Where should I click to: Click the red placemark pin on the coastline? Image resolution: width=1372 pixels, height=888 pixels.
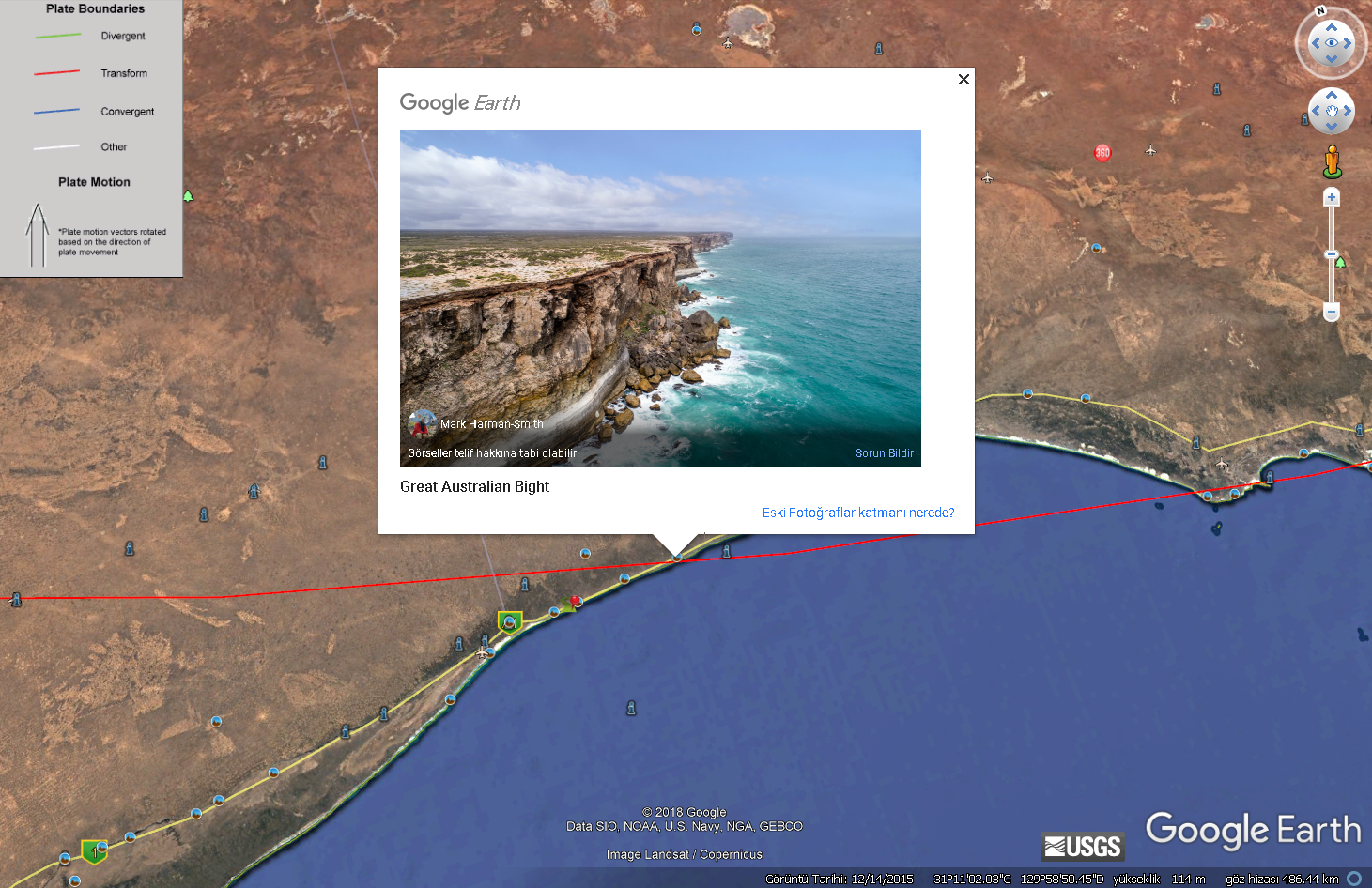click(576, 601)
